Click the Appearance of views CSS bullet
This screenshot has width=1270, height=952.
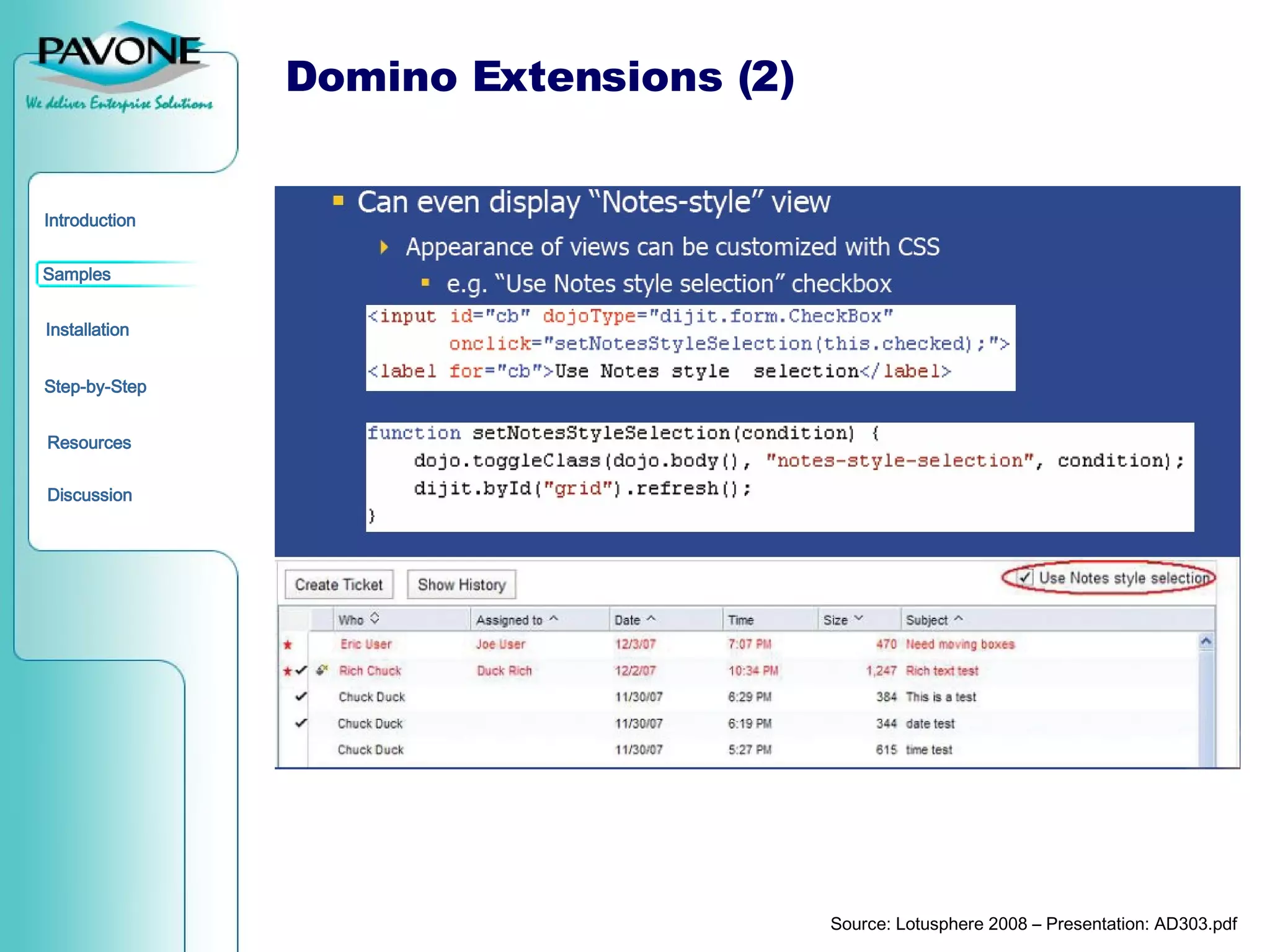coord(673,247)
